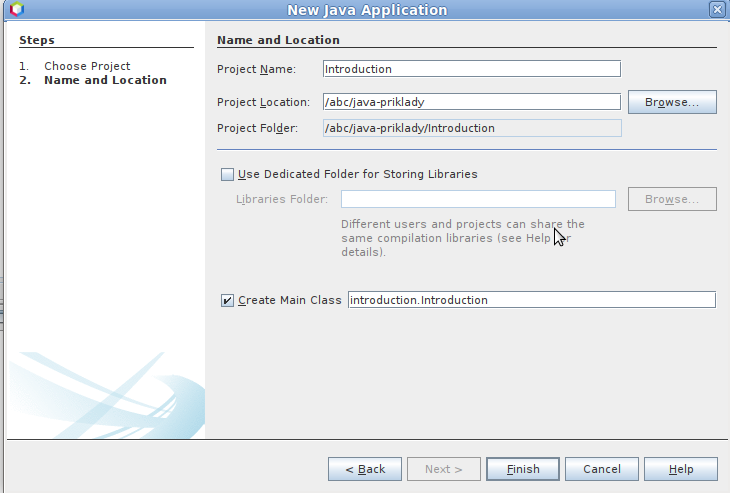Edit the main class name field

(531, 300)
